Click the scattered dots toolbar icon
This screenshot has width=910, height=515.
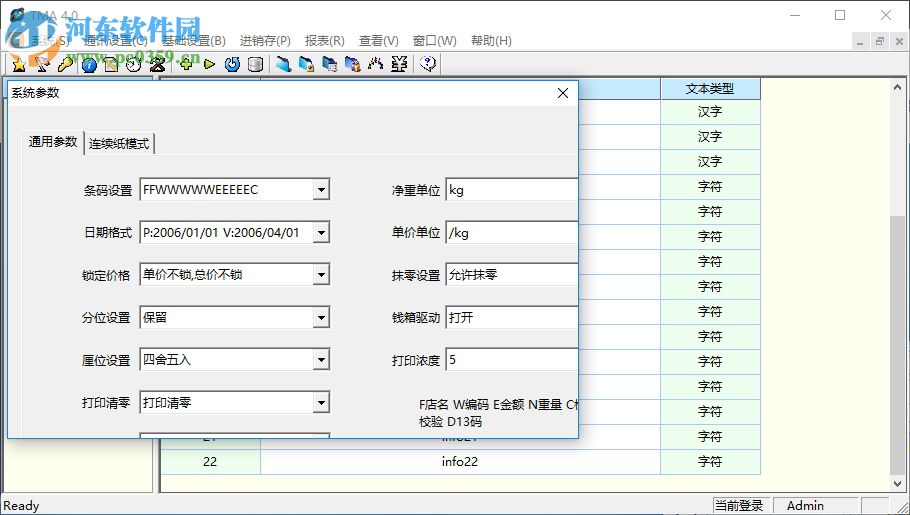coord(375,64)
